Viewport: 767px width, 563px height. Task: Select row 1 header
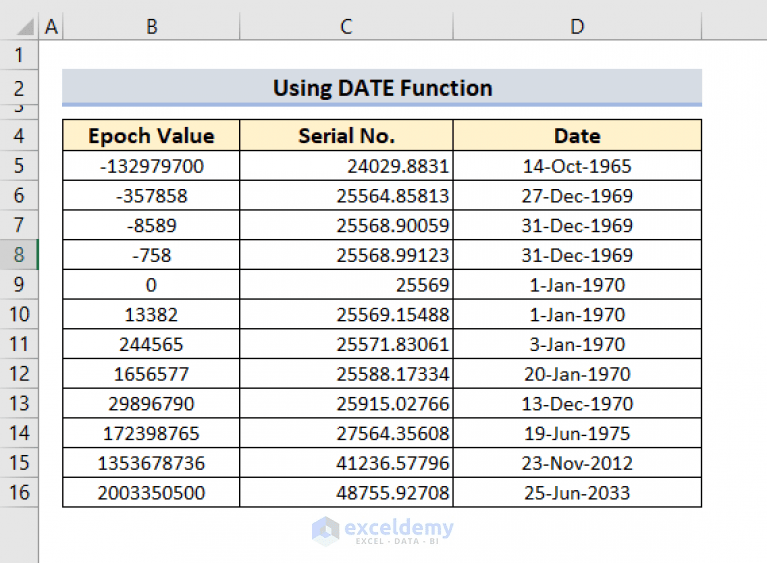(19, 55)
